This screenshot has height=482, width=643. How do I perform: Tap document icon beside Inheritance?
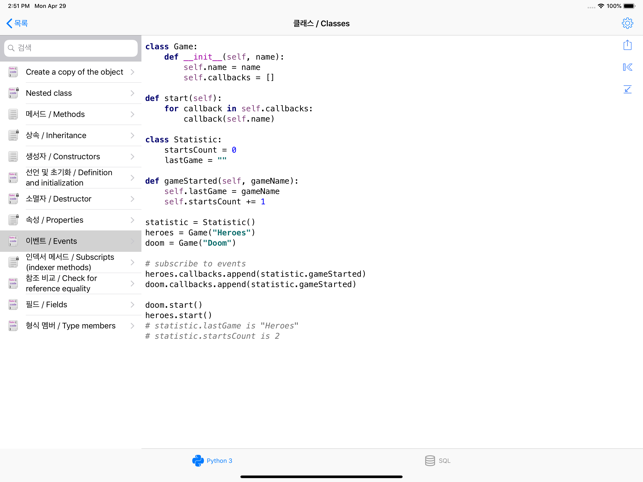tap(13, 135)
